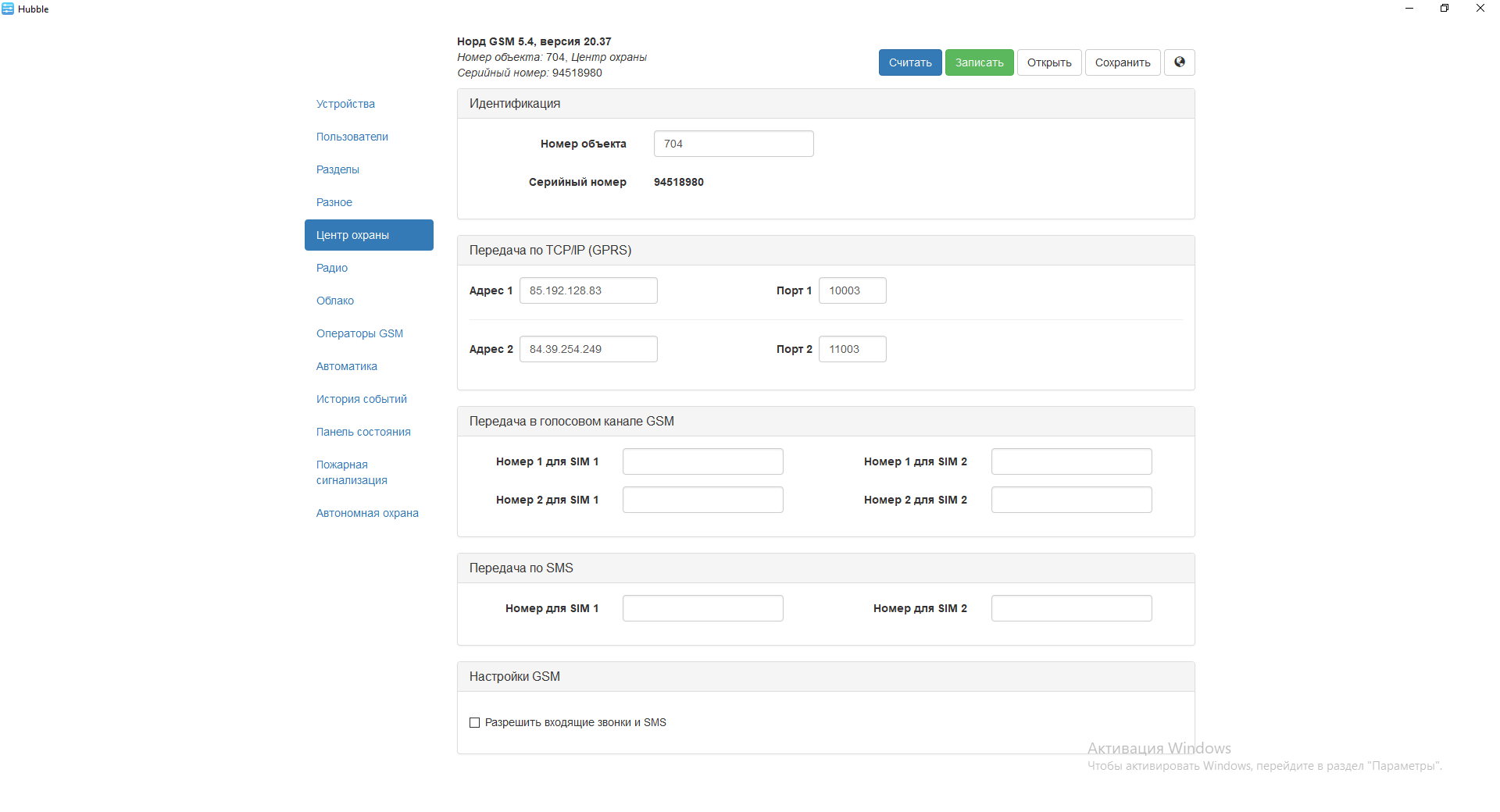This screenshot has height=812, width=1500.
Task: Close the Hubble window
Action: pos(1480,9)
